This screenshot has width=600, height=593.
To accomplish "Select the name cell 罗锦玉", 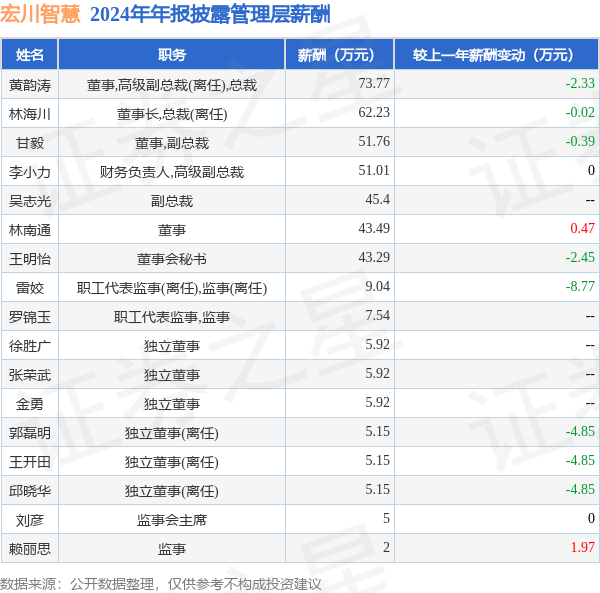I will point(29,317).
